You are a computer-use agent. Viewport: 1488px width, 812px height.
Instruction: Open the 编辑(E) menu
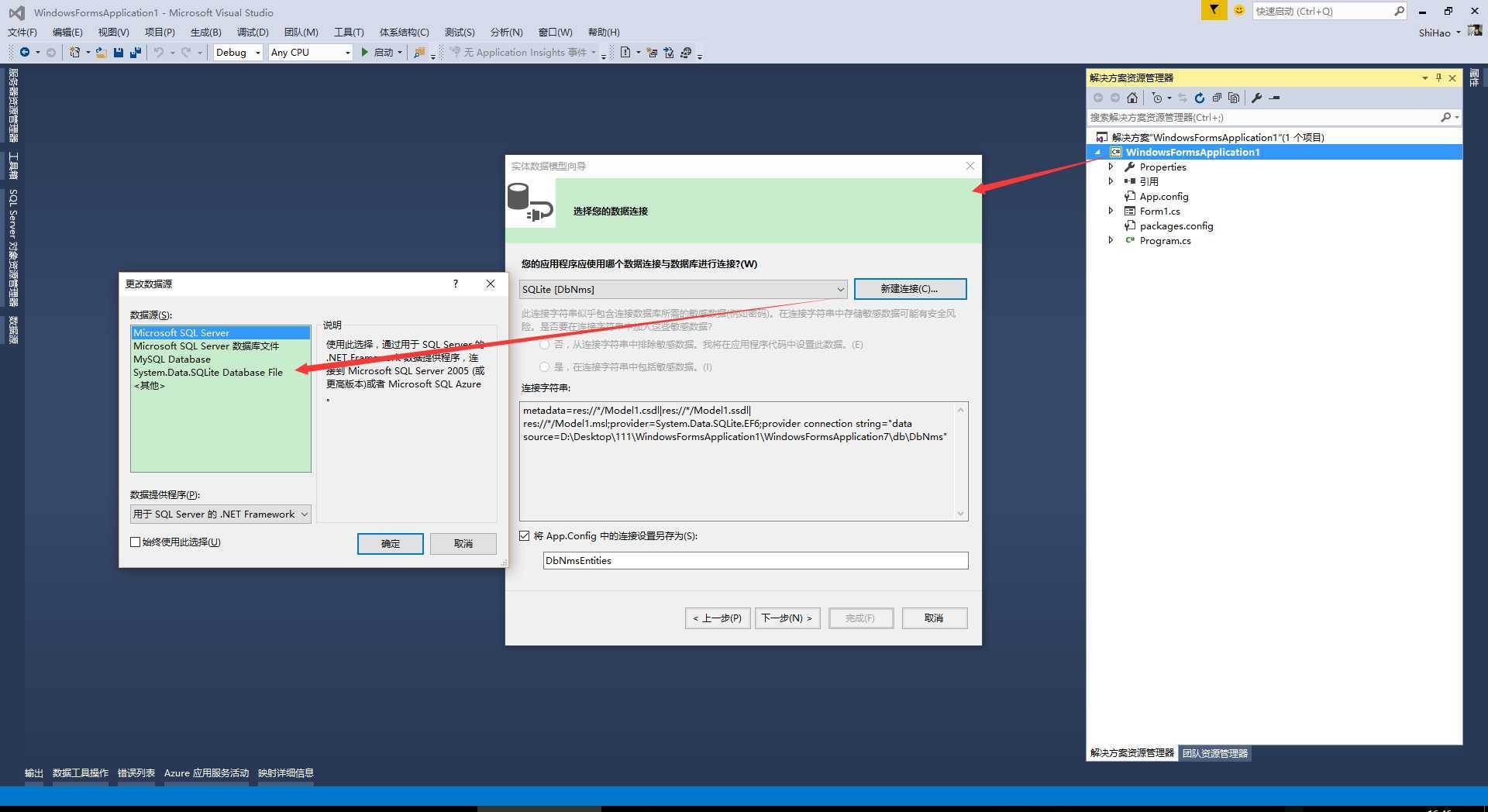tap(67, 32)
